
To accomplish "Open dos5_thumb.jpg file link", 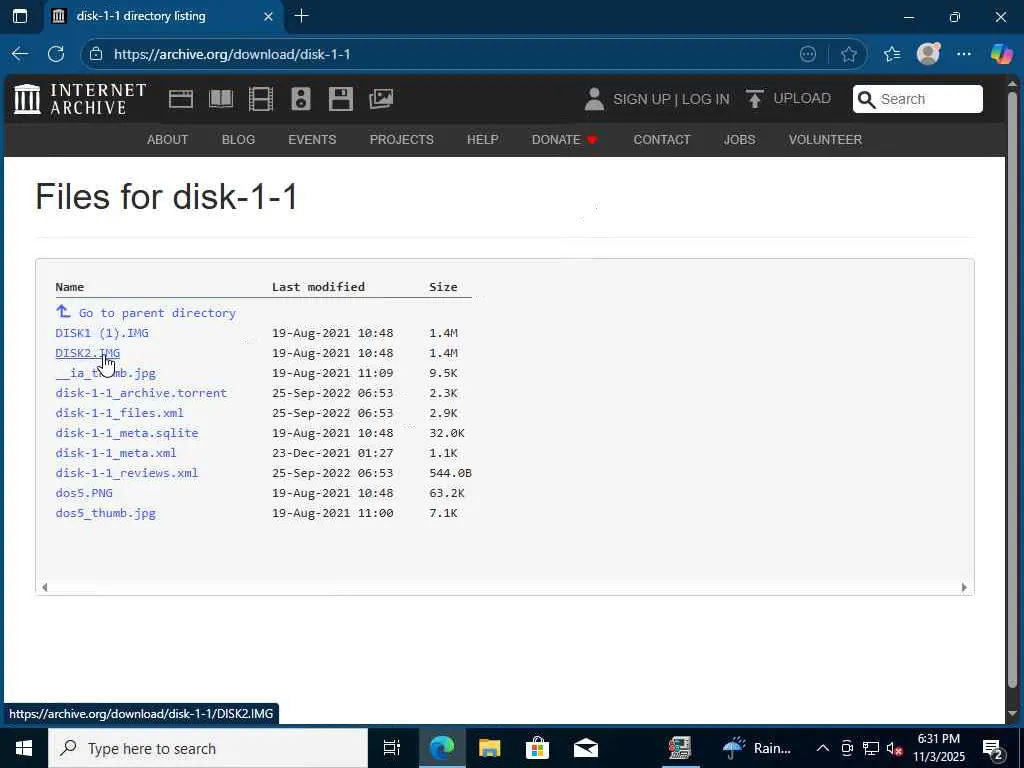I will point(106,513).
